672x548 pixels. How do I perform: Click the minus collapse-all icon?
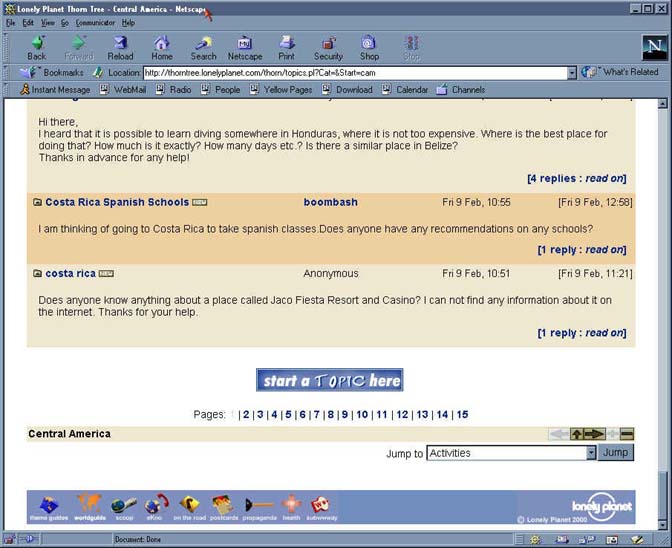[627, 434]
